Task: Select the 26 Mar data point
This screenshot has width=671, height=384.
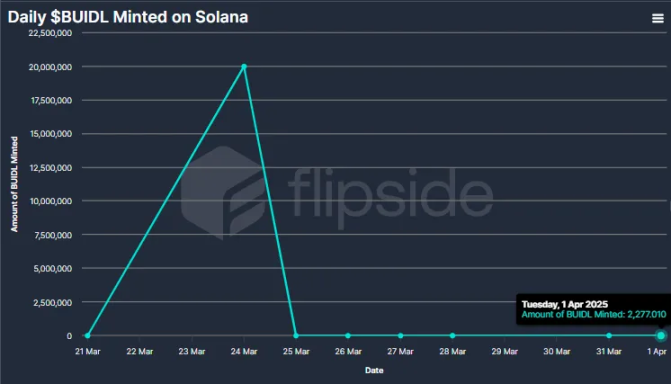Action: tap(348, 336)
